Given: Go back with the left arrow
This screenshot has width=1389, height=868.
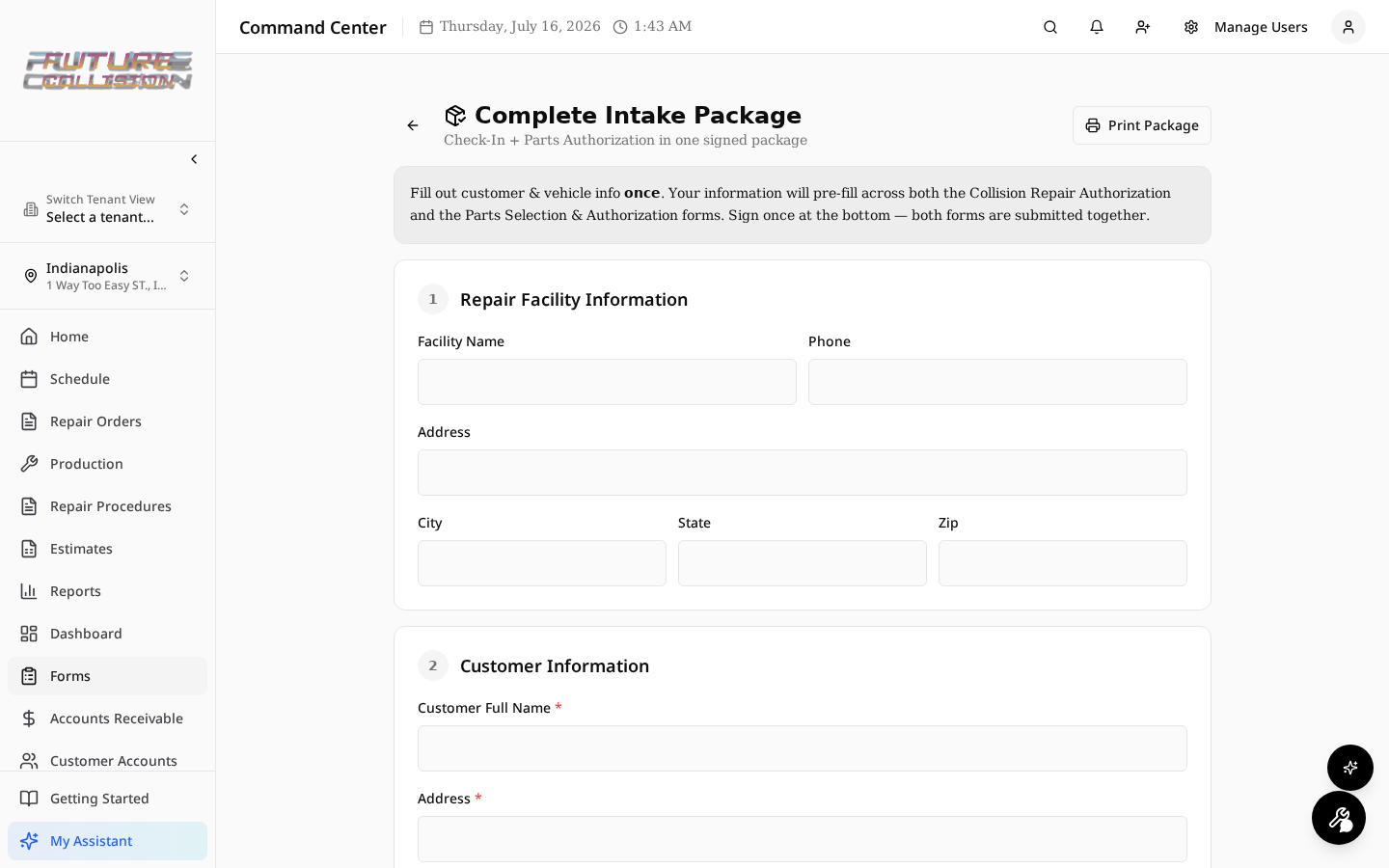Looking at the screenshot, I should (x=413, y=125).
